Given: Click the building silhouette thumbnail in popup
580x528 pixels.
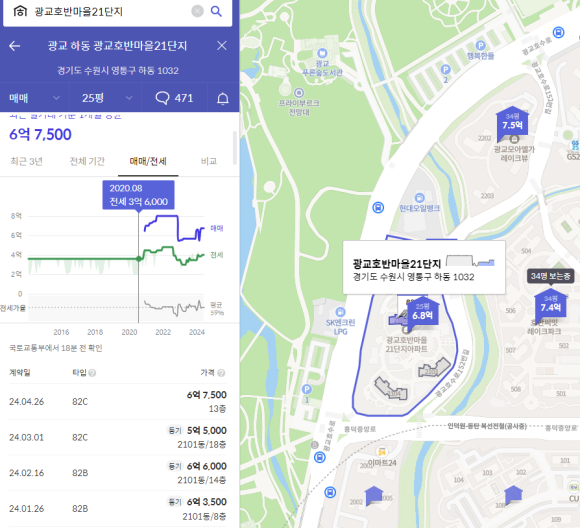Looking at the screenshot, I should pyautogui.click(x=470, y=261).
